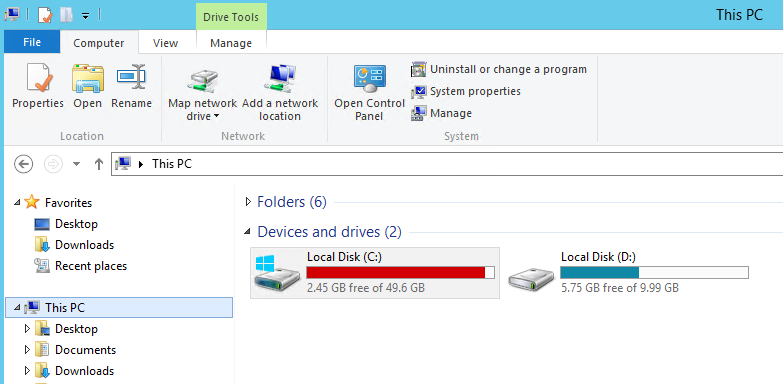Expand Documents node under This PC
Screen dimensions: 783x384
27,350
